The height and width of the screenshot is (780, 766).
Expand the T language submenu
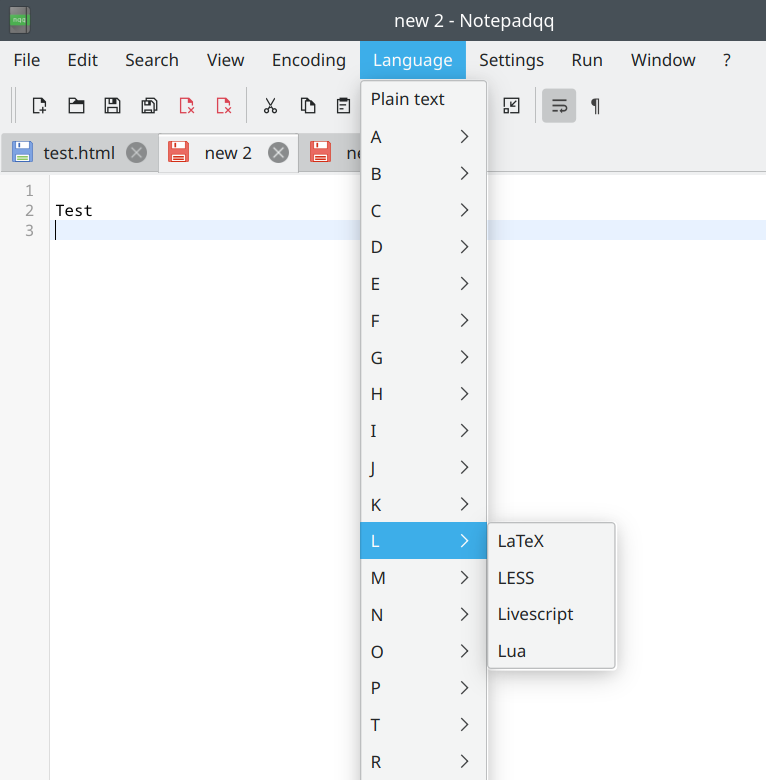pos(423,725)
